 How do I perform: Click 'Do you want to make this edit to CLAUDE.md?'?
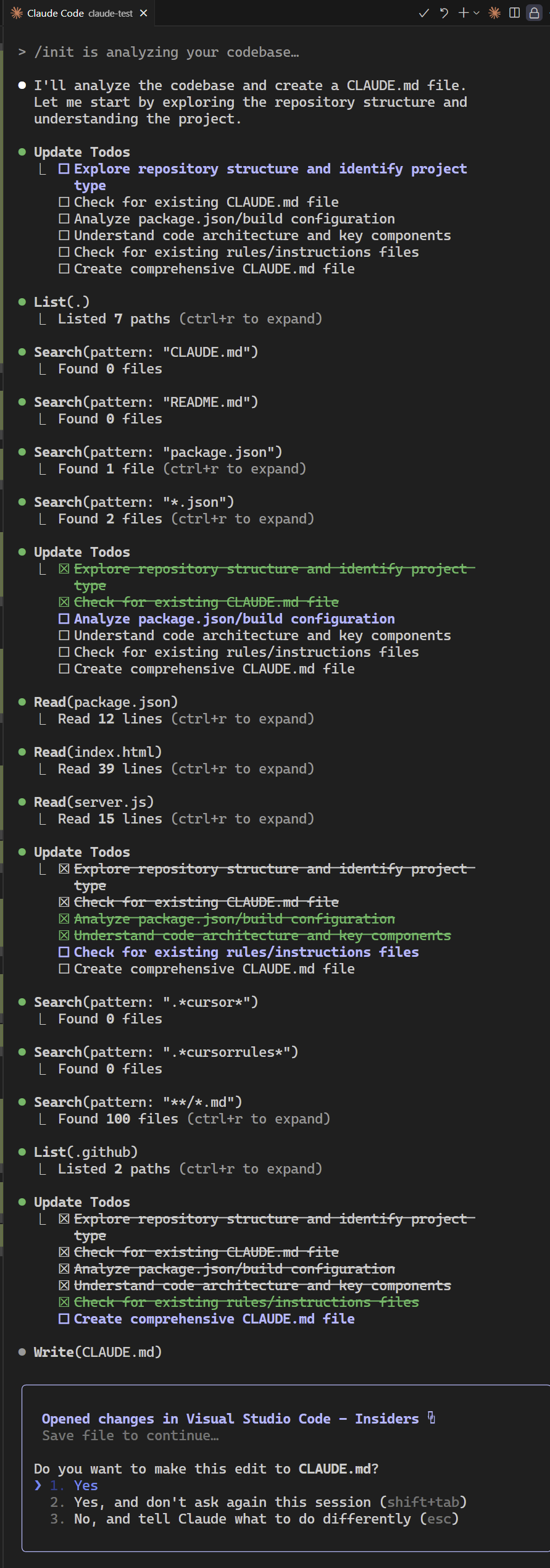pyautogui.click(x=206, y=1469)
